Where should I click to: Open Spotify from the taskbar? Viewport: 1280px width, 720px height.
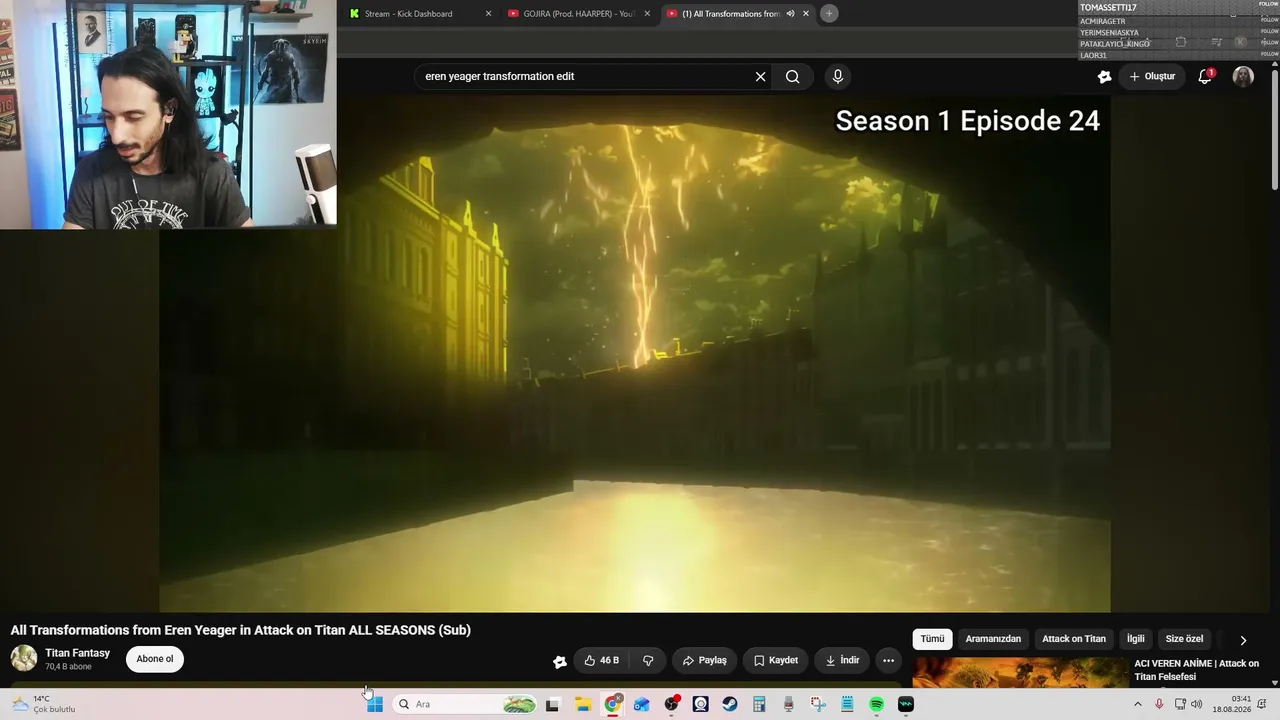[x=877, y=704]
